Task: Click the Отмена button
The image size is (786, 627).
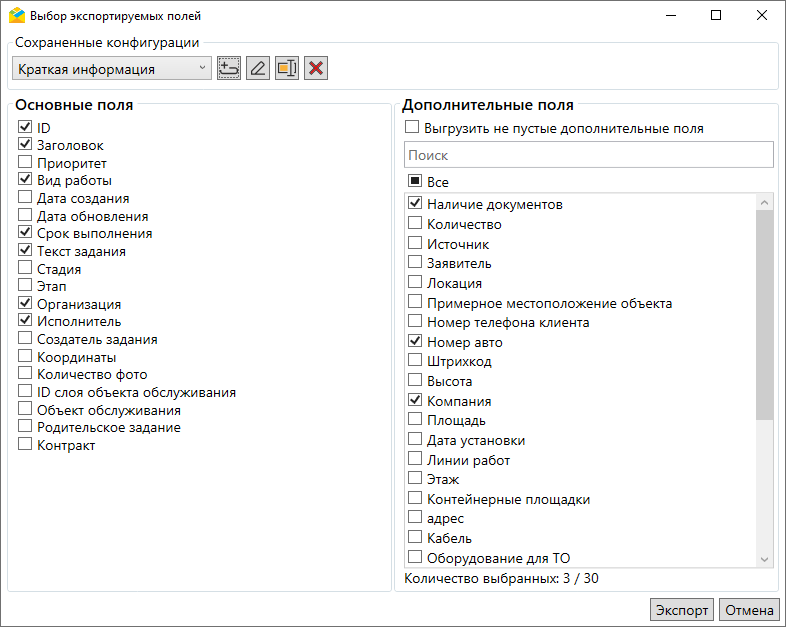Action: pos(749,610)
